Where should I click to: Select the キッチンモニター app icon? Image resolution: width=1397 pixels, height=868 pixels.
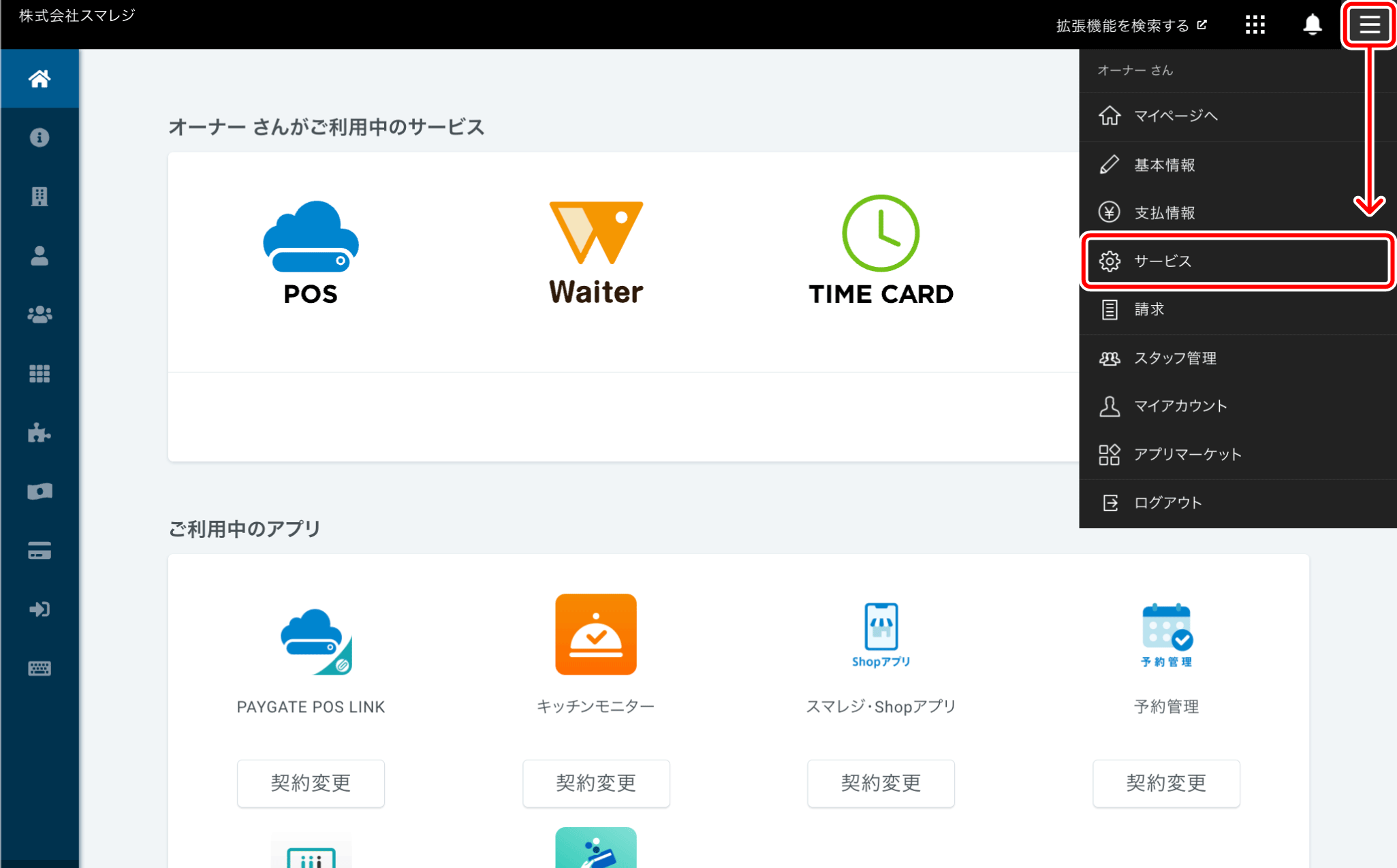click(x=595, y=634)
